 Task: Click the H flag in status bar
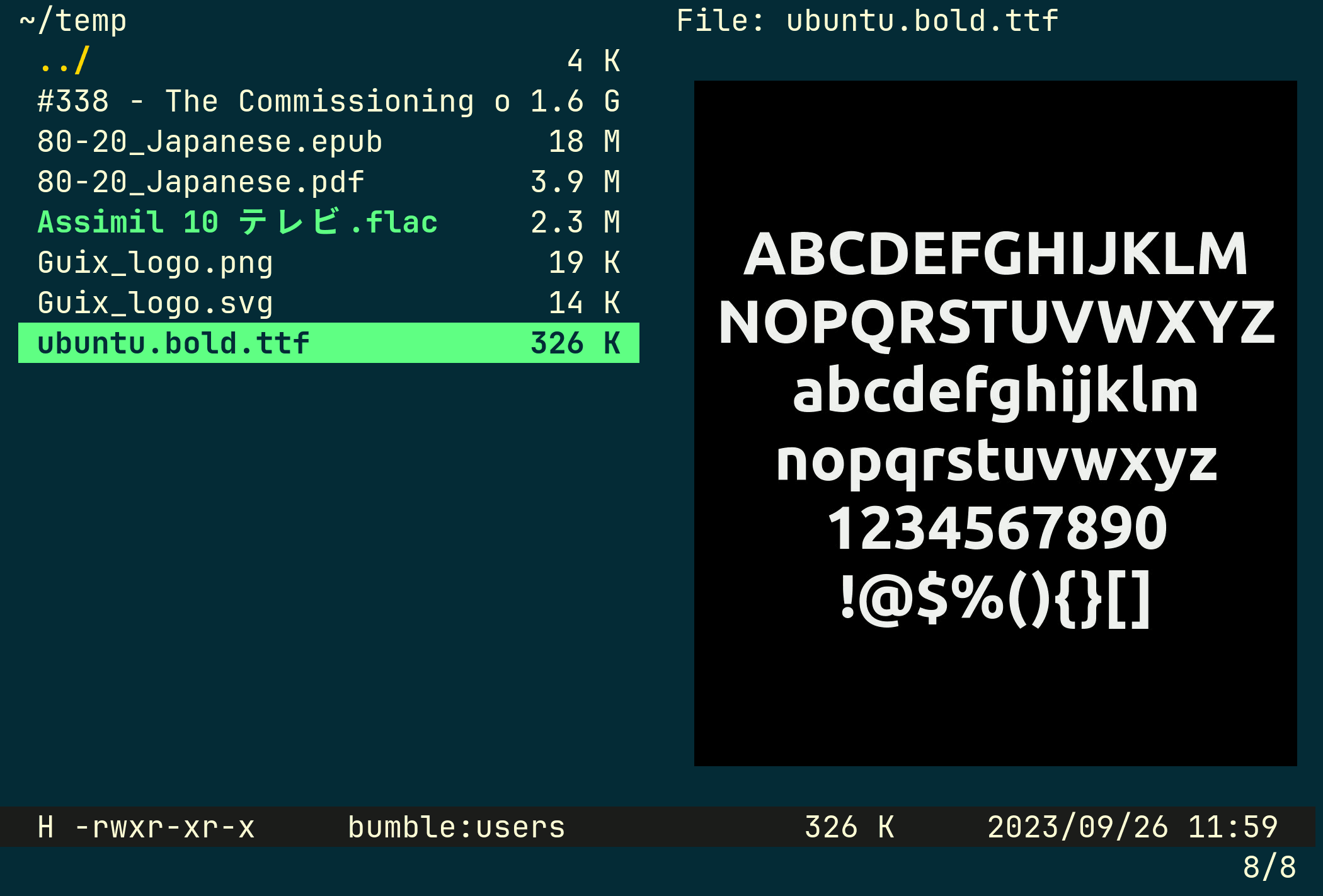pos(45,827)
